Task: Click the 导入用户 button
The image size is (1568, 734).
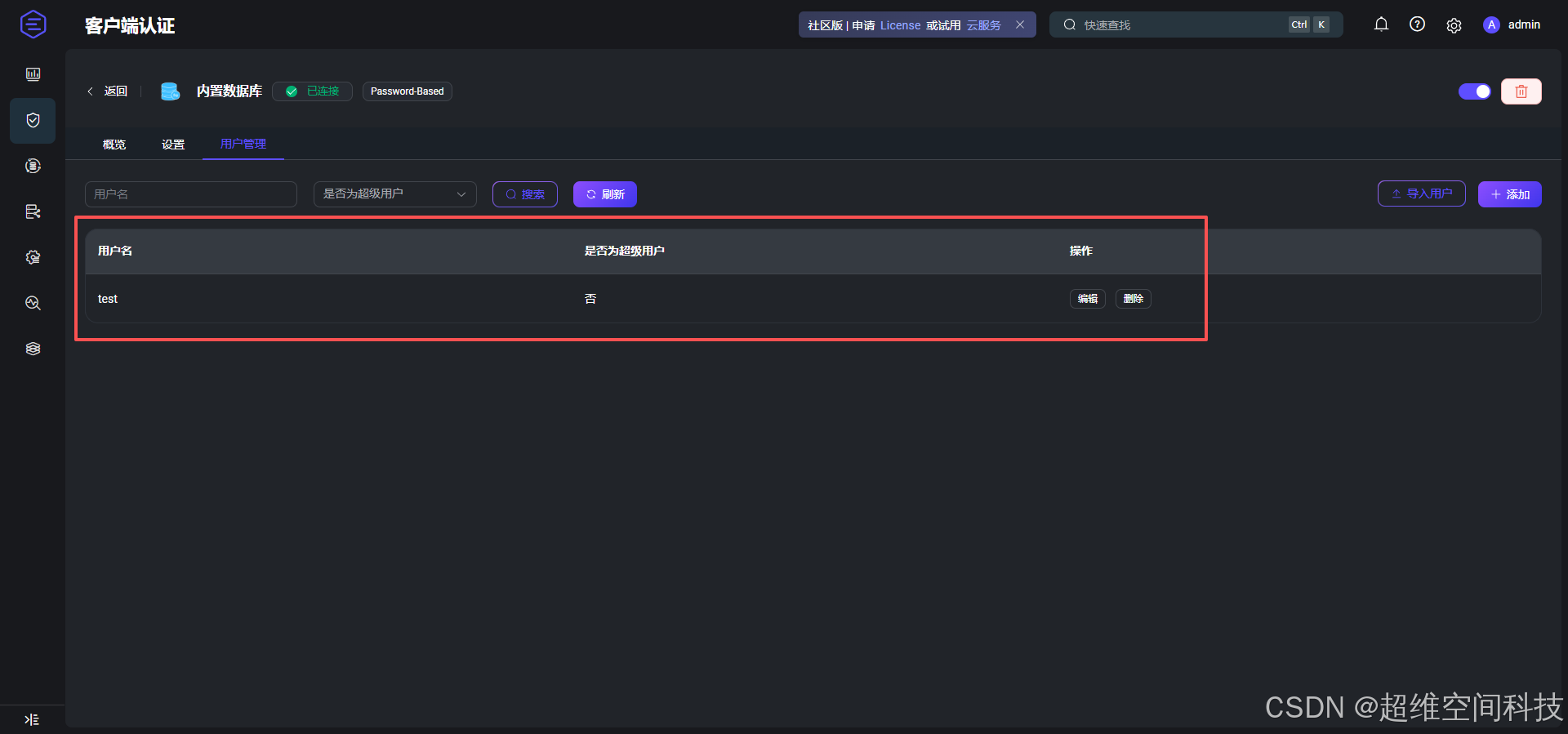Action: pyautogui.click(x=1422, y=194)
